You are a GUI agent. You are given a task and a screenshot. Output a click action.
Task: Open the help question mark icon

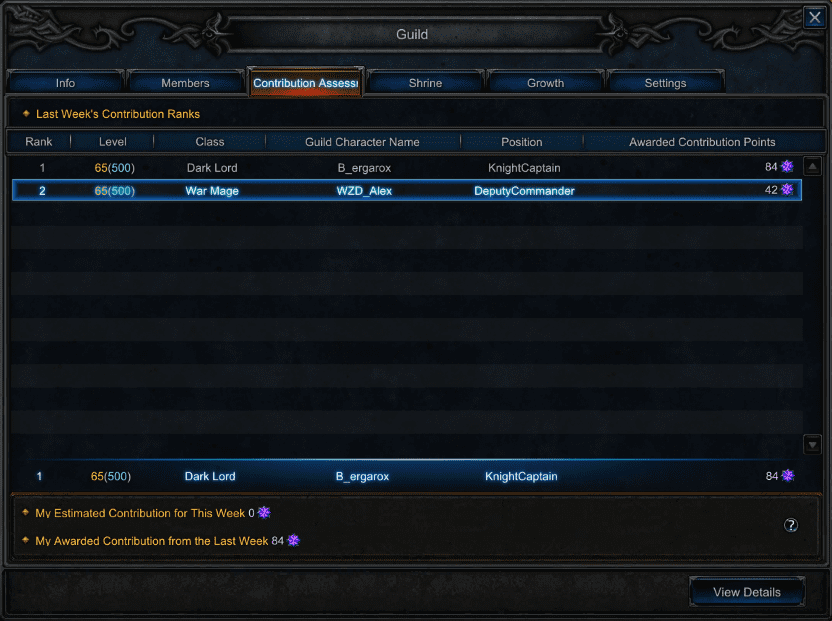click(791, 525)
